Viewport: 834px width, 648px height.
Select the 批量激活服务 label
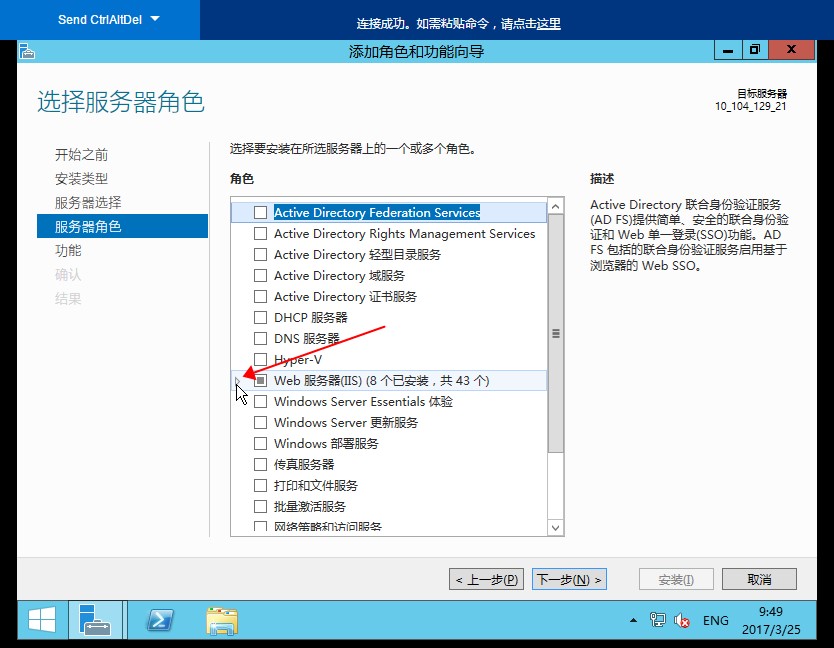tap(310, 506)
